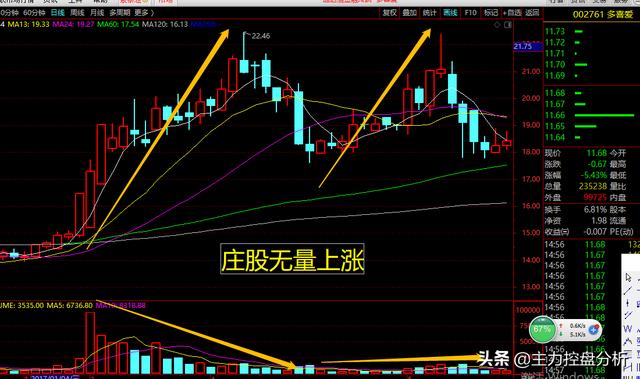Click the blue plus accelerator icon
The width and height of the screenshot is (640, 379).
tap(593, 330)
